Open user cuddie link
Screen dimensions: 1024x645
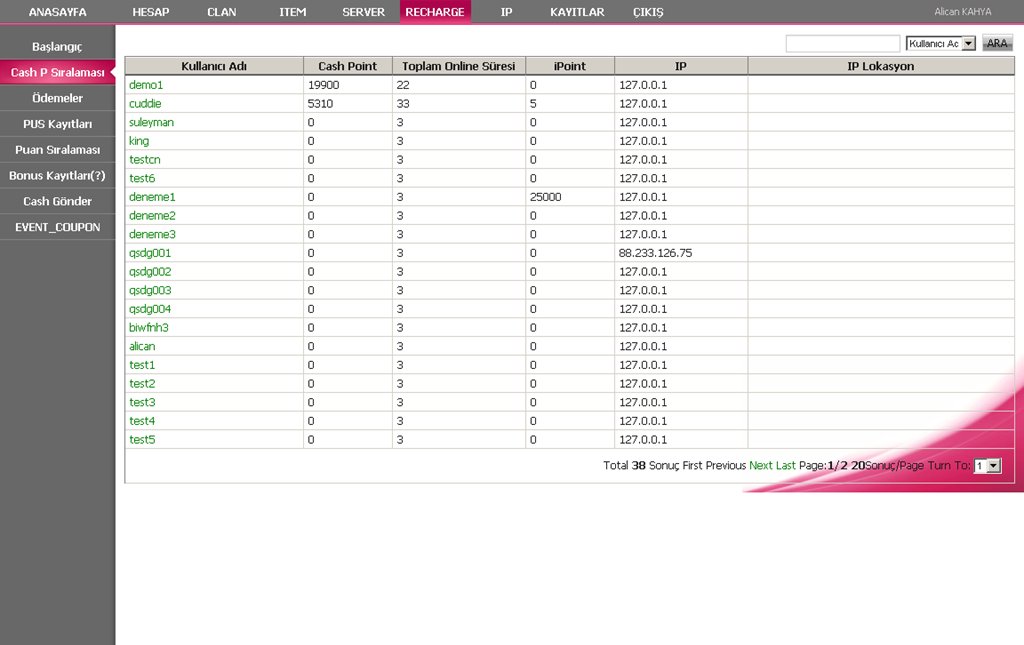point(145,103)
